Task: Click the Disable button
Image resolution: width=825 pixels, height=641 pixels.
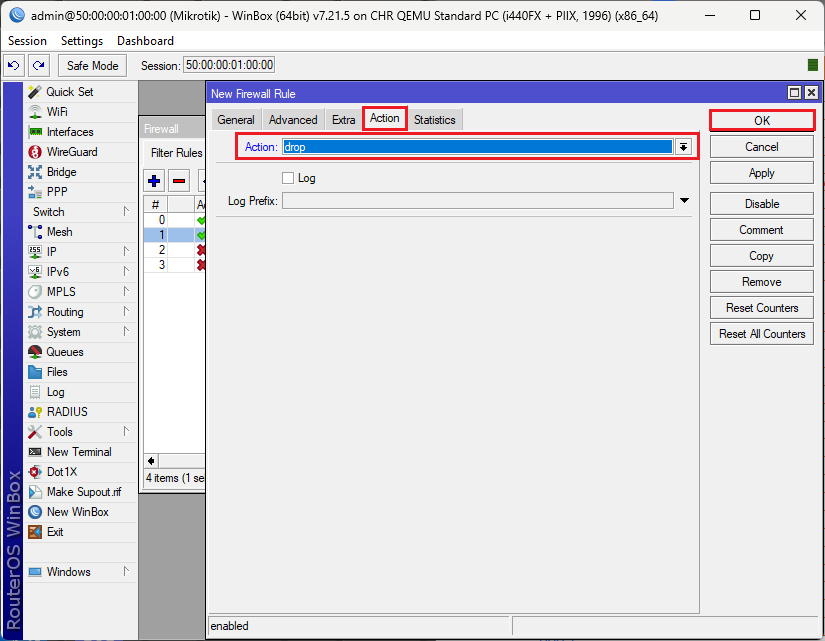Action: coord(762,204)
